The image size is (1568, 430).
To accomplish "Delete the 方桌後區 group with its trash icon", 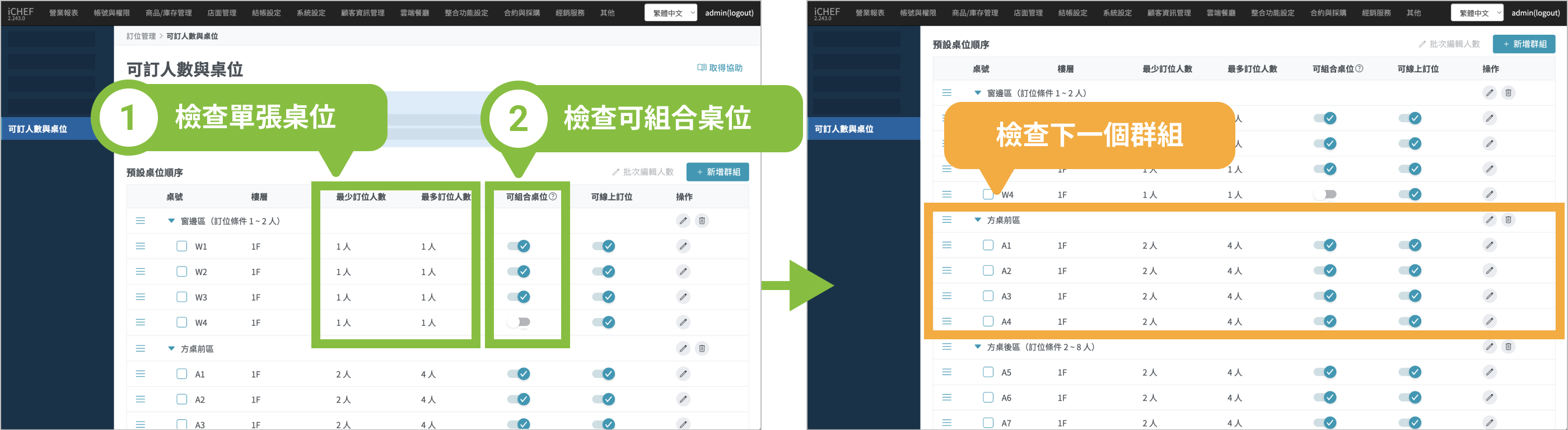I will [x=1508, y=347].
